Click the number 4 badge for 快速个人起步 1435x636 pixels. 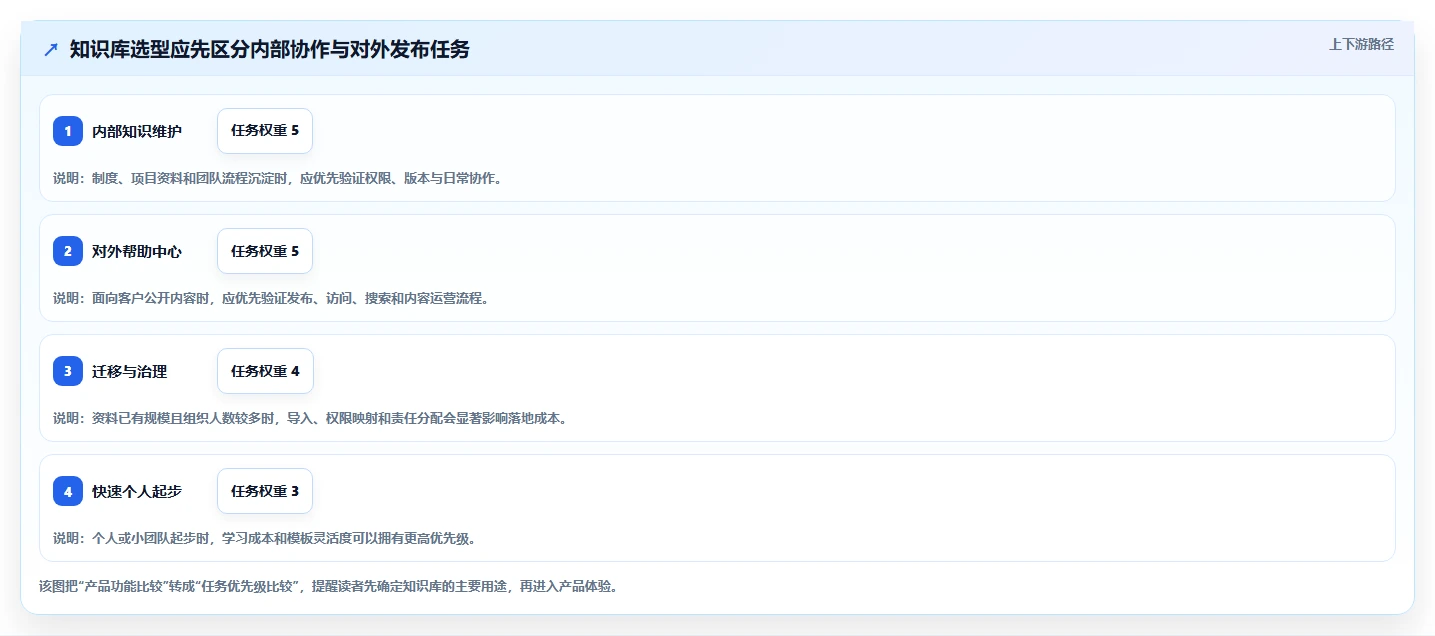pyautogui.click(x=68, y=491)
